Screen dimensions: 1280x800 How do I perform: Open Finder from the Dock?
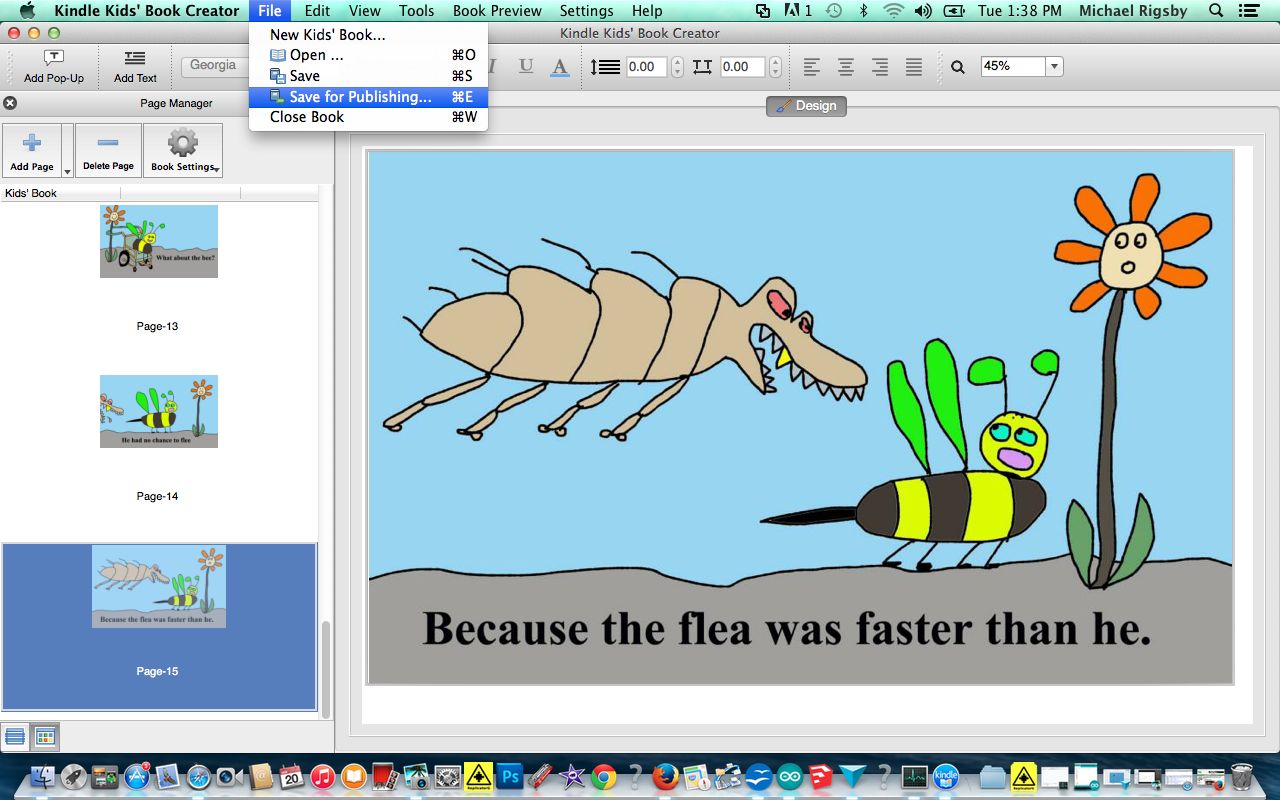point(42,777)
